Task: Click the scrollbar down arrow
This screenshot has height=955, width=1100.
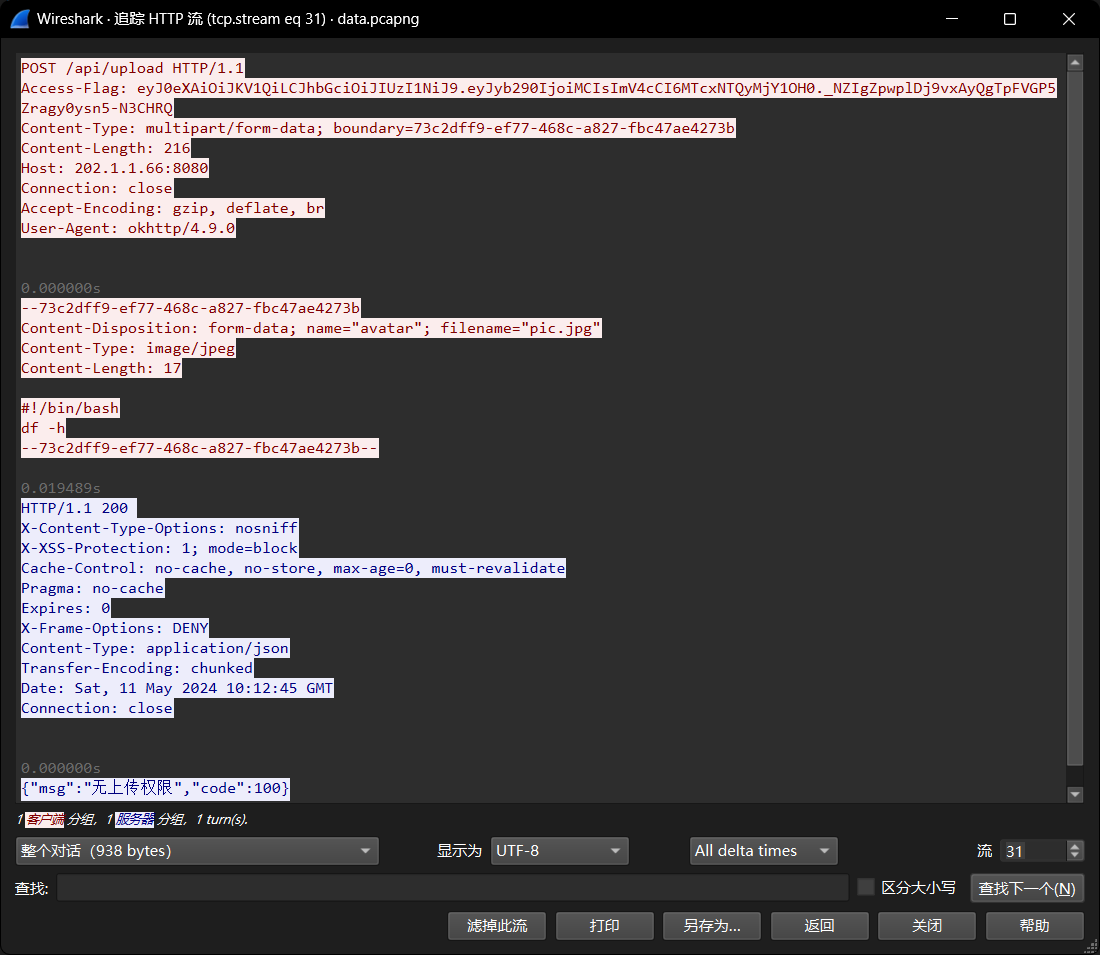Action: tap(1075, 794)
